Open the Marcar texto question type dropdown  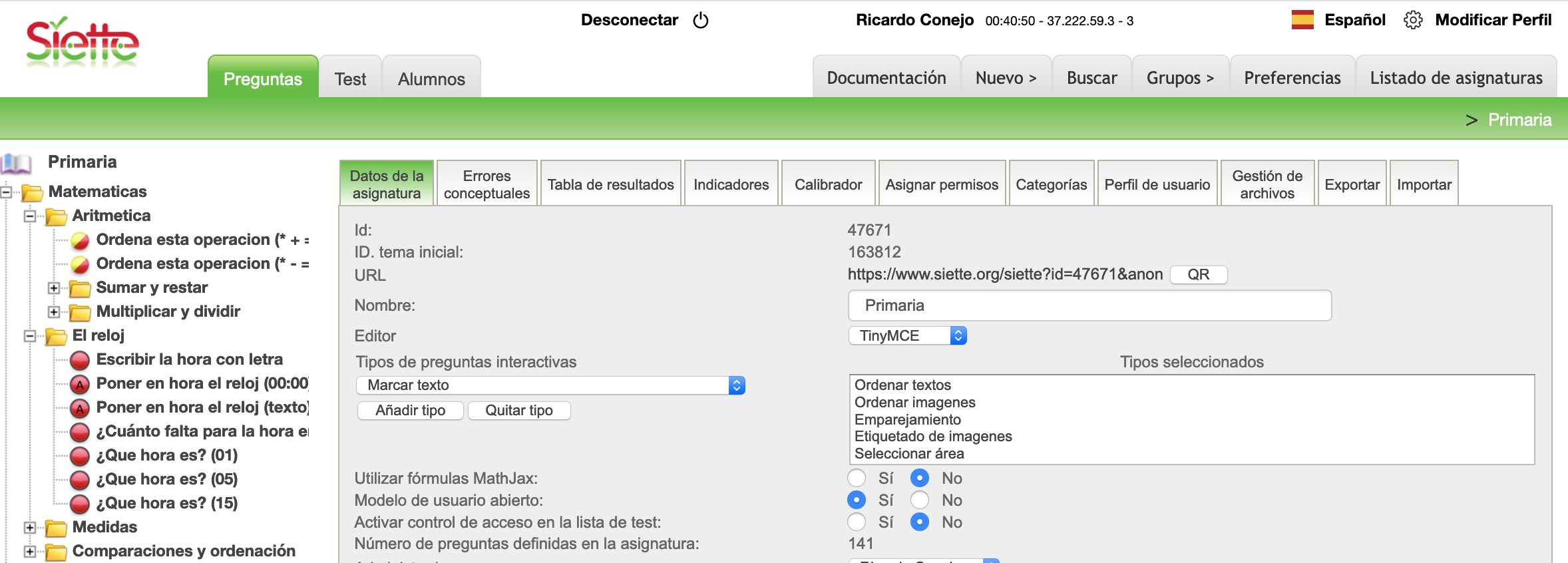pyautogui.click(x=550, y=385)
